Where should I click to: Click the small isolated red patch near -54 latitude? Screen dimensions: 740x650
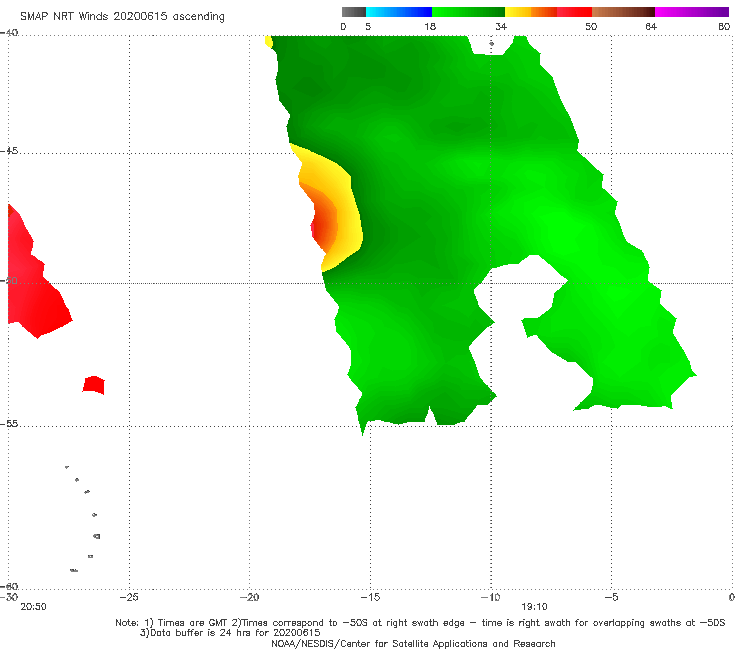pyautogui.click(x=94, y=385)
